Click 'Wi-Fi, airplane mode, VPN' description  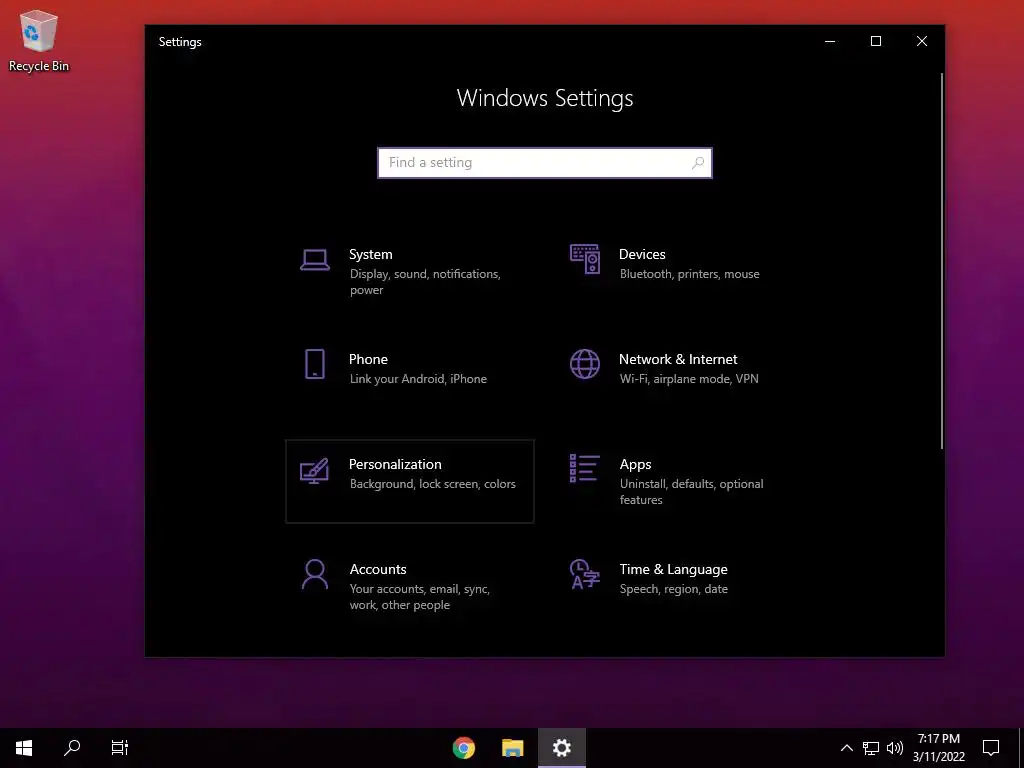[x=689, y=379]
